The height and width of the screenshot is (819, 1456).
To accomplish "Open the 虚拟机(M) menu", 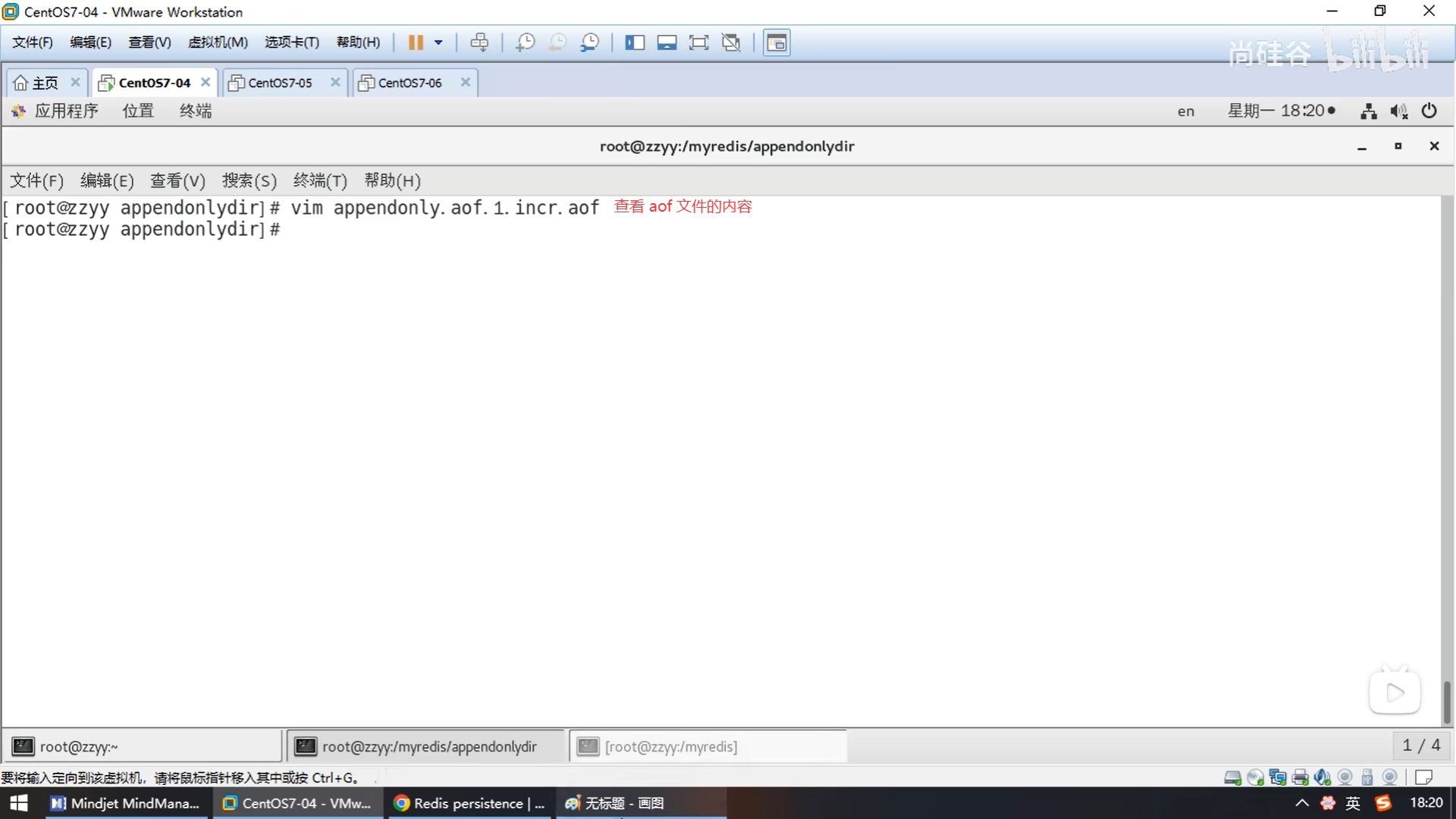I will 218,42.
